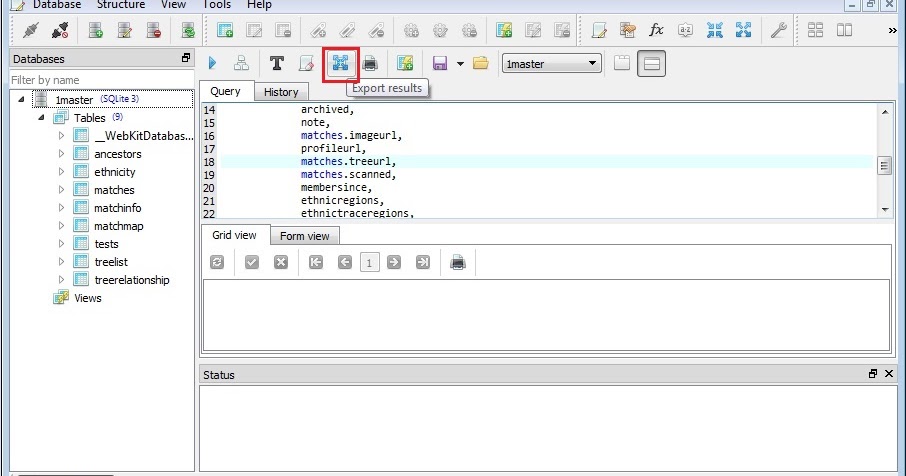This screenshot has width=906, height=476.
Task: Click the Edit index tag icon
Action: [x=347, y=30]
